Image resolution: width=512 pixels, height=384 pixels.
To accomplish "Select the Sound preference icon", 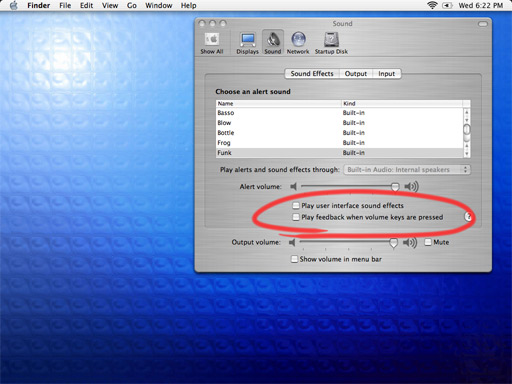I will (x=273, y=43).
